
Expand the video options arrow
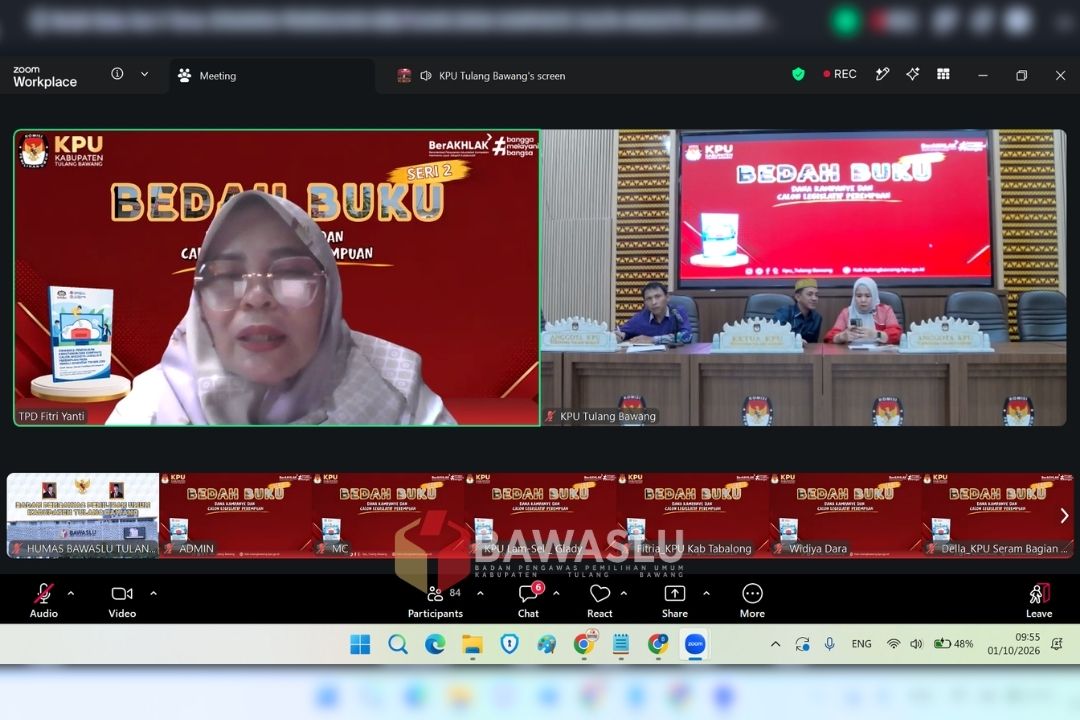point(153,593)
